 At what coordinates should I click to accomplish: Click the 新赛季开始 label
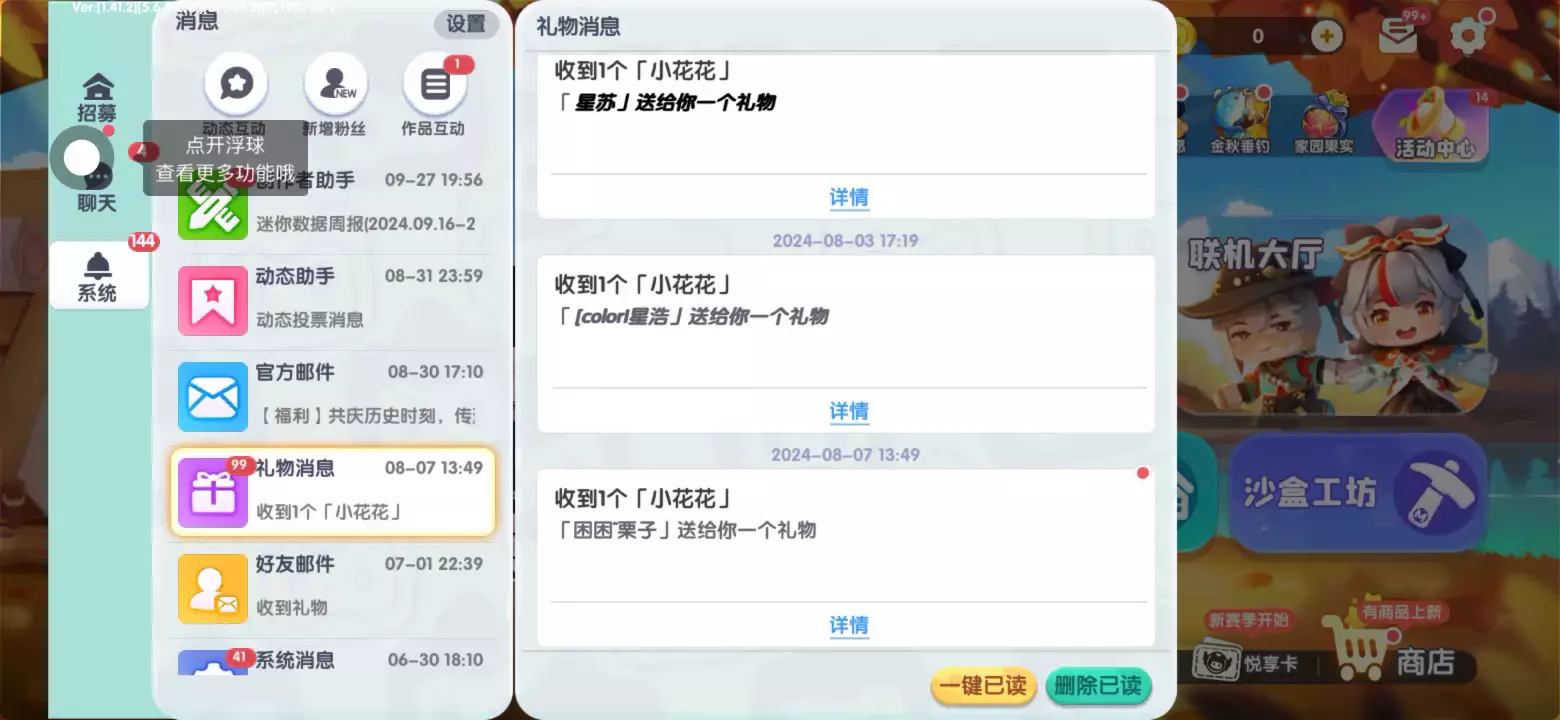pos(1248,620)
